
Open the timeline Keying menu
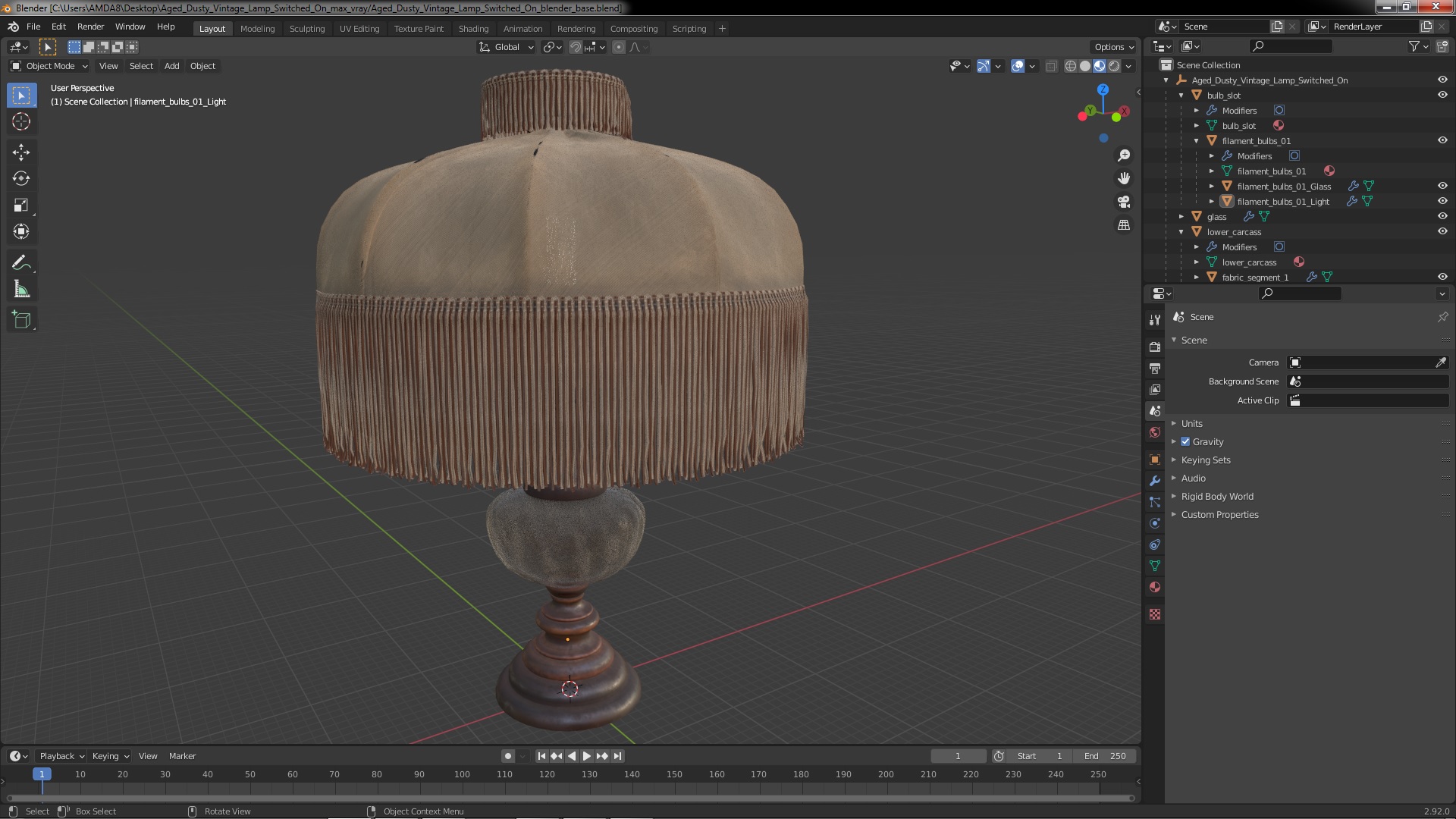click(110, 756)
